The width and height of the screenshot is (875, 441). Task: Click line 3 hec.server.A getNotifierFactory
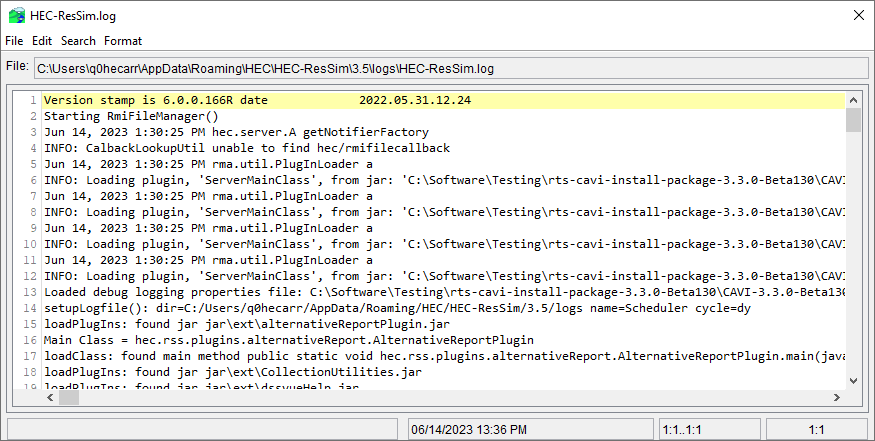[236, 132]
